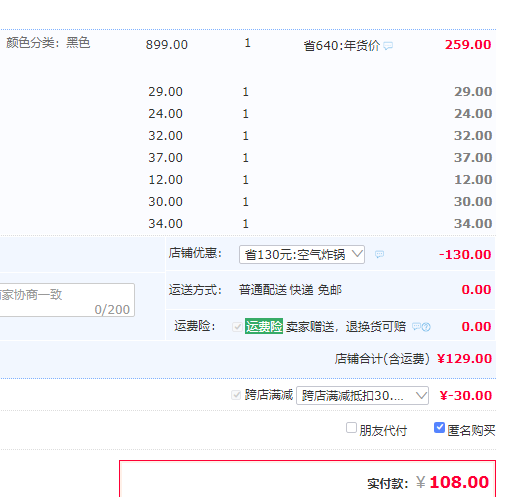Toggle the 运费险 checkbox

tap(237, 327)
